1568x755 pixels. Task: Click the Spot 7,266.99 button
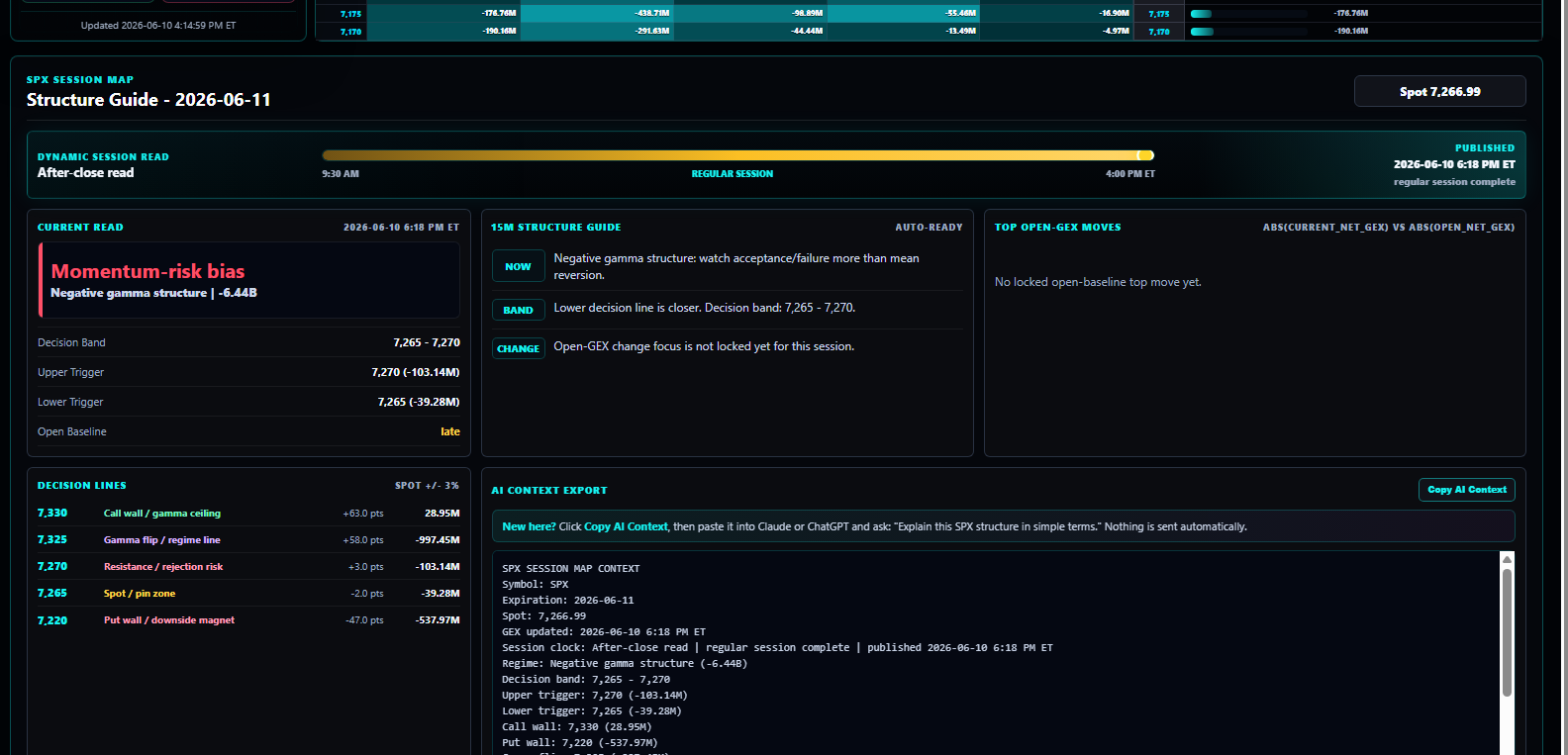tap(1439, 91)
